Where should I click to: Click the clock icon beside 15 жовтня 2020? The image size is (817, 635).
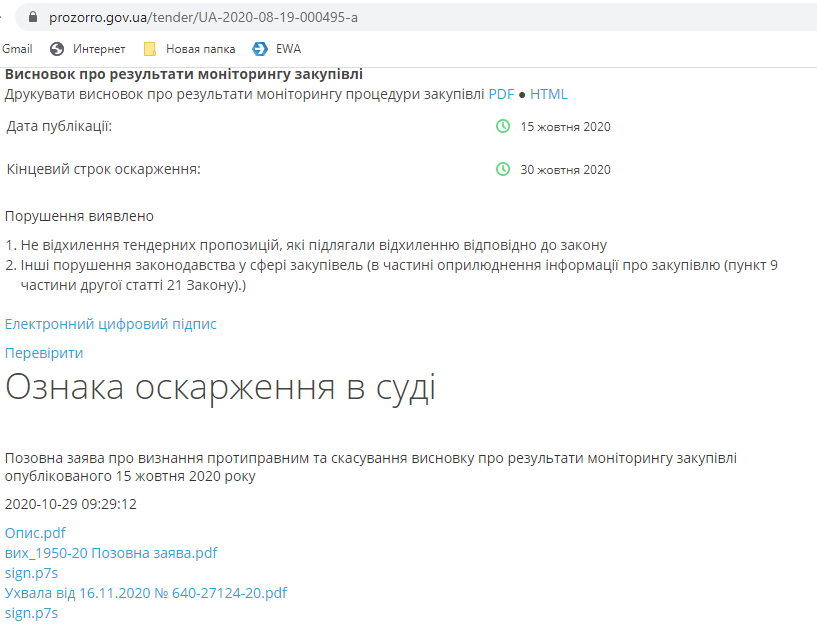pyautogui.click(x=503, y=126)
